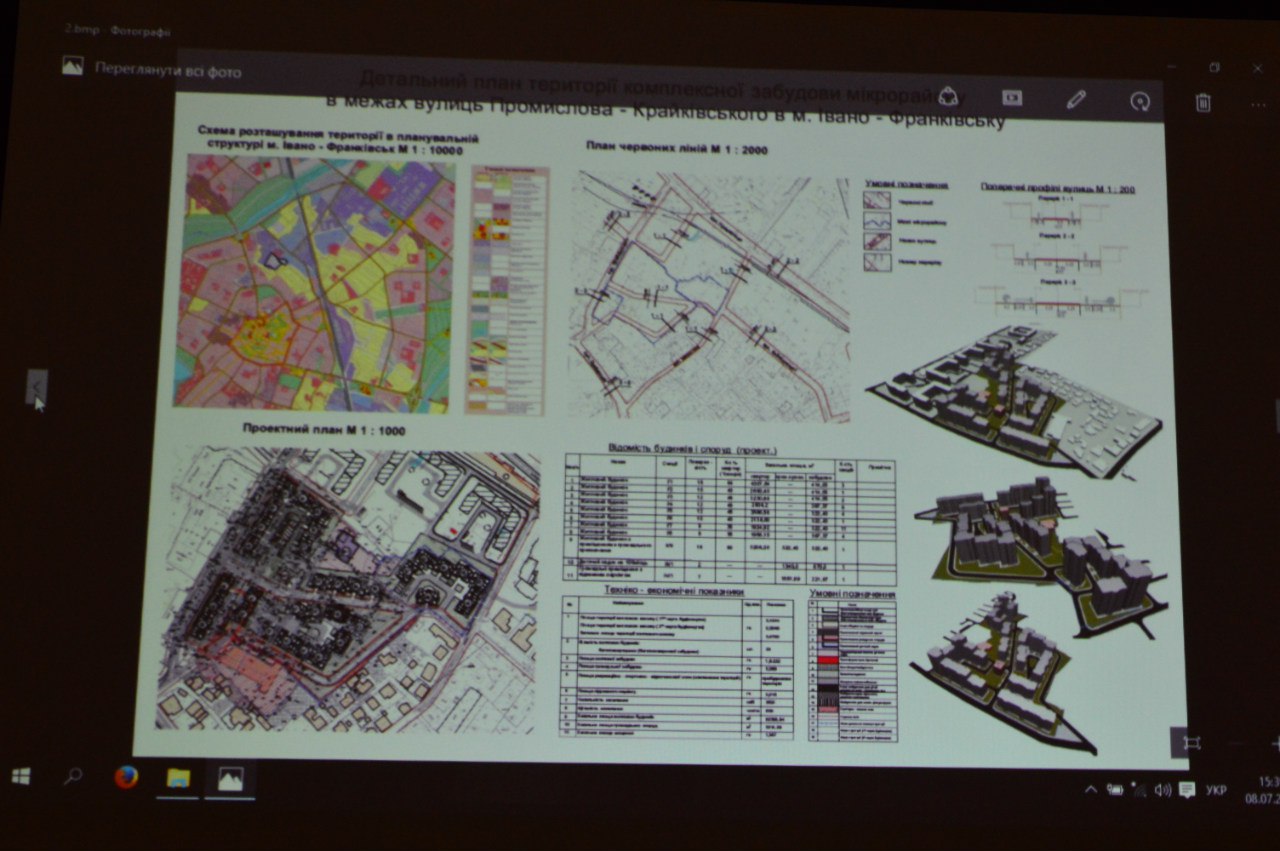1280x851 pixels.
Task: Click the zoom in plus button
Action: coord(1275,743)
